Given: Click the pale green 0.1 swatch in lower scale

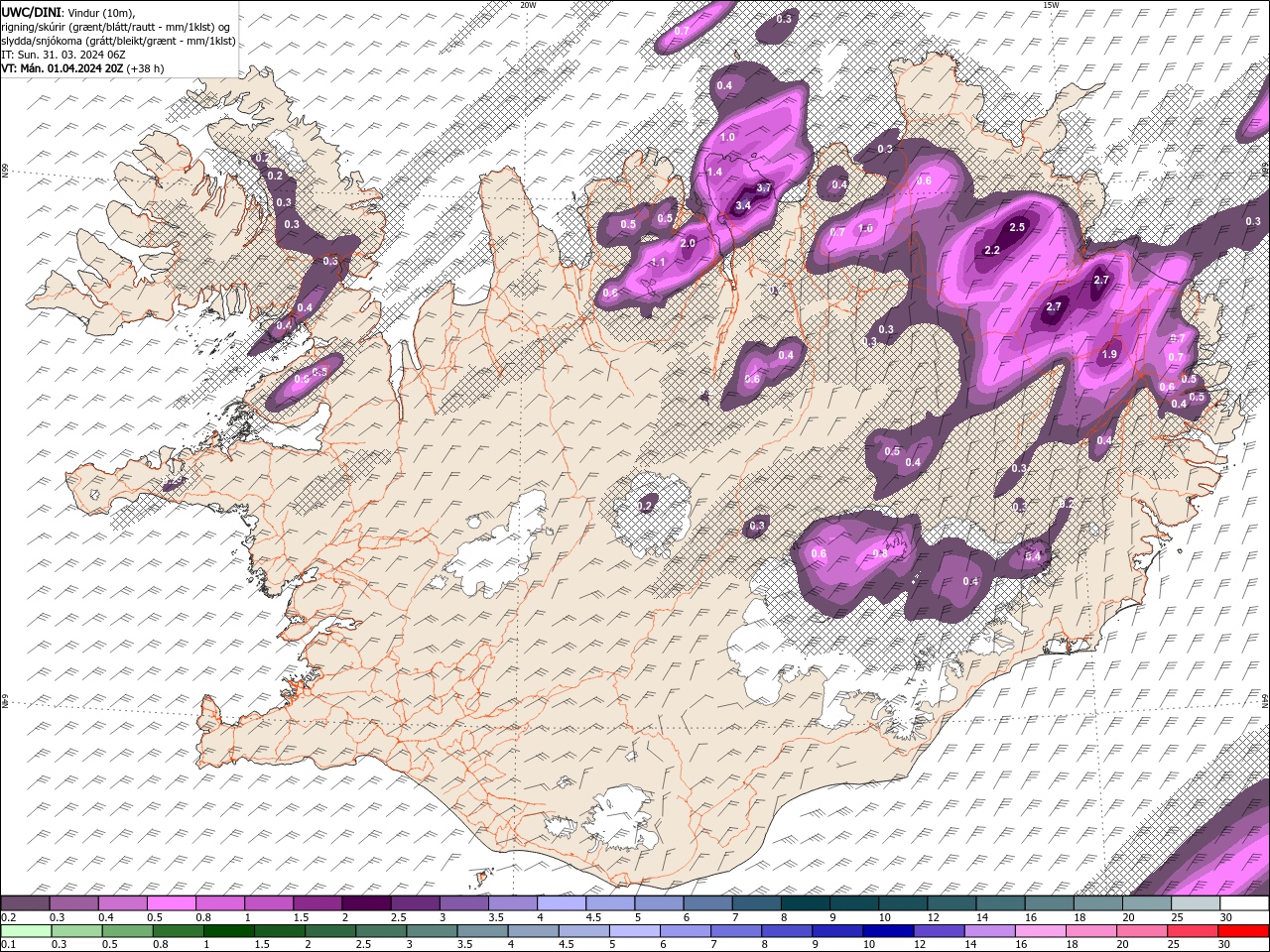Looking at the screenshot, I should [26, 931].
